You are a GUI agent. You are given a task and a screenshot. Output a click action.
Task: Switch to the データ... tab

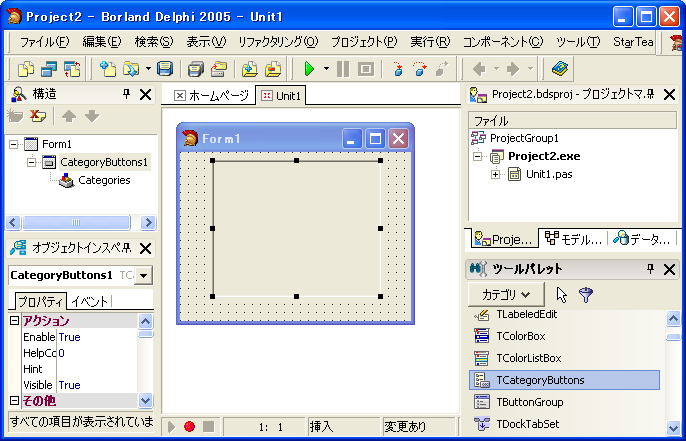(x=642, y=239)
